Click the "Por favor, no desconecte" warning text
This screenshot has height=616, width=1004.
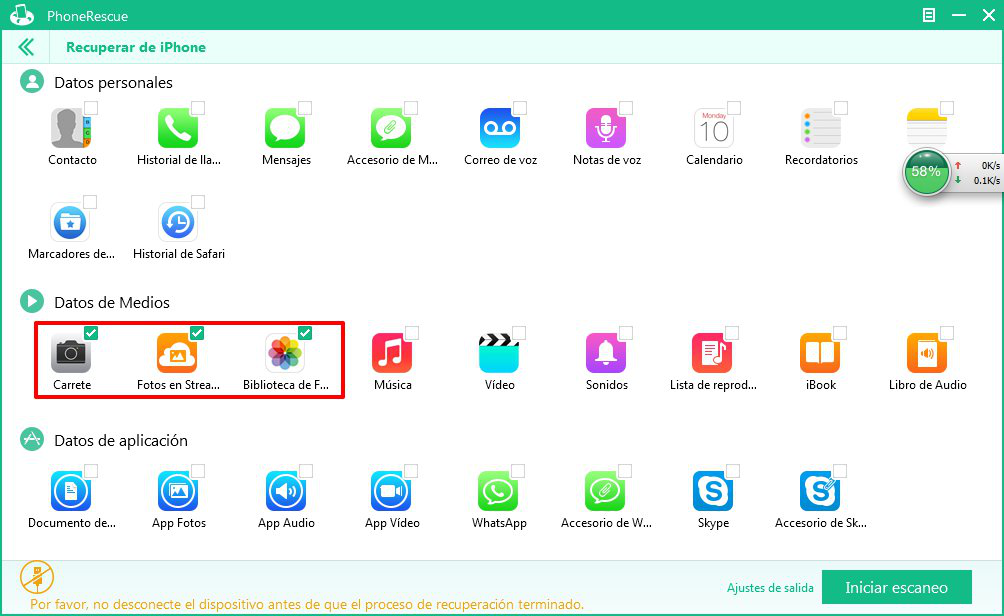(307, 604)
